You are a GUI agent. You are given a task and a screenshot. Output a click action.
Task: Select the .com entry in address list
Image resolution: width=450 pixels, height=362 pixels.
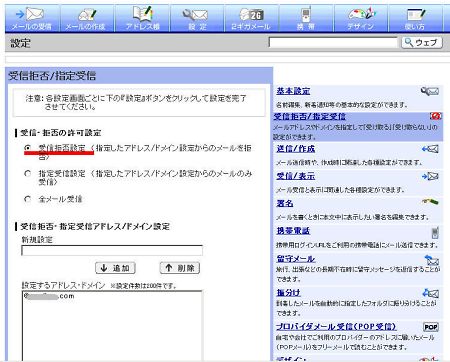tap(49, 296)
